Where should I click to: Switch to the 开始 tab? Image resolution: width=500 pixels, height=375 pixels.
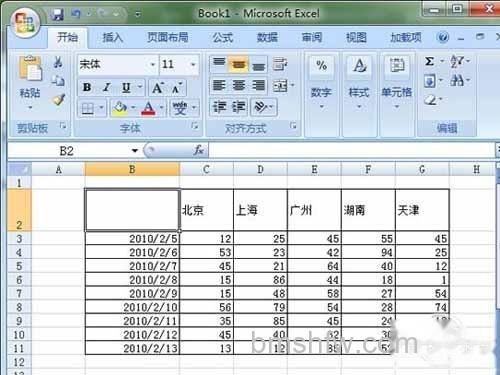pos(67,37)
